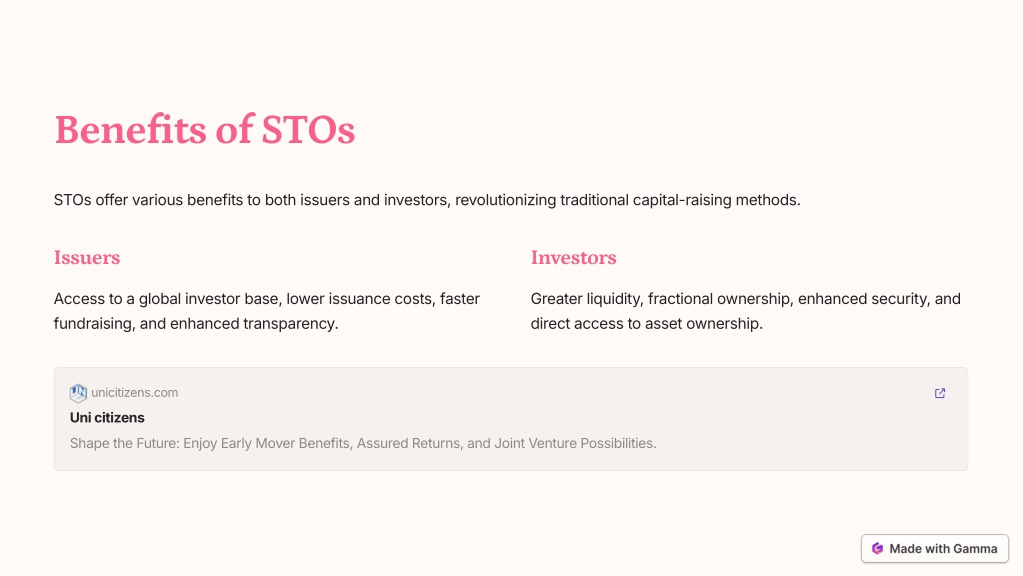Click the Uni citizens card title

[107, 417]
